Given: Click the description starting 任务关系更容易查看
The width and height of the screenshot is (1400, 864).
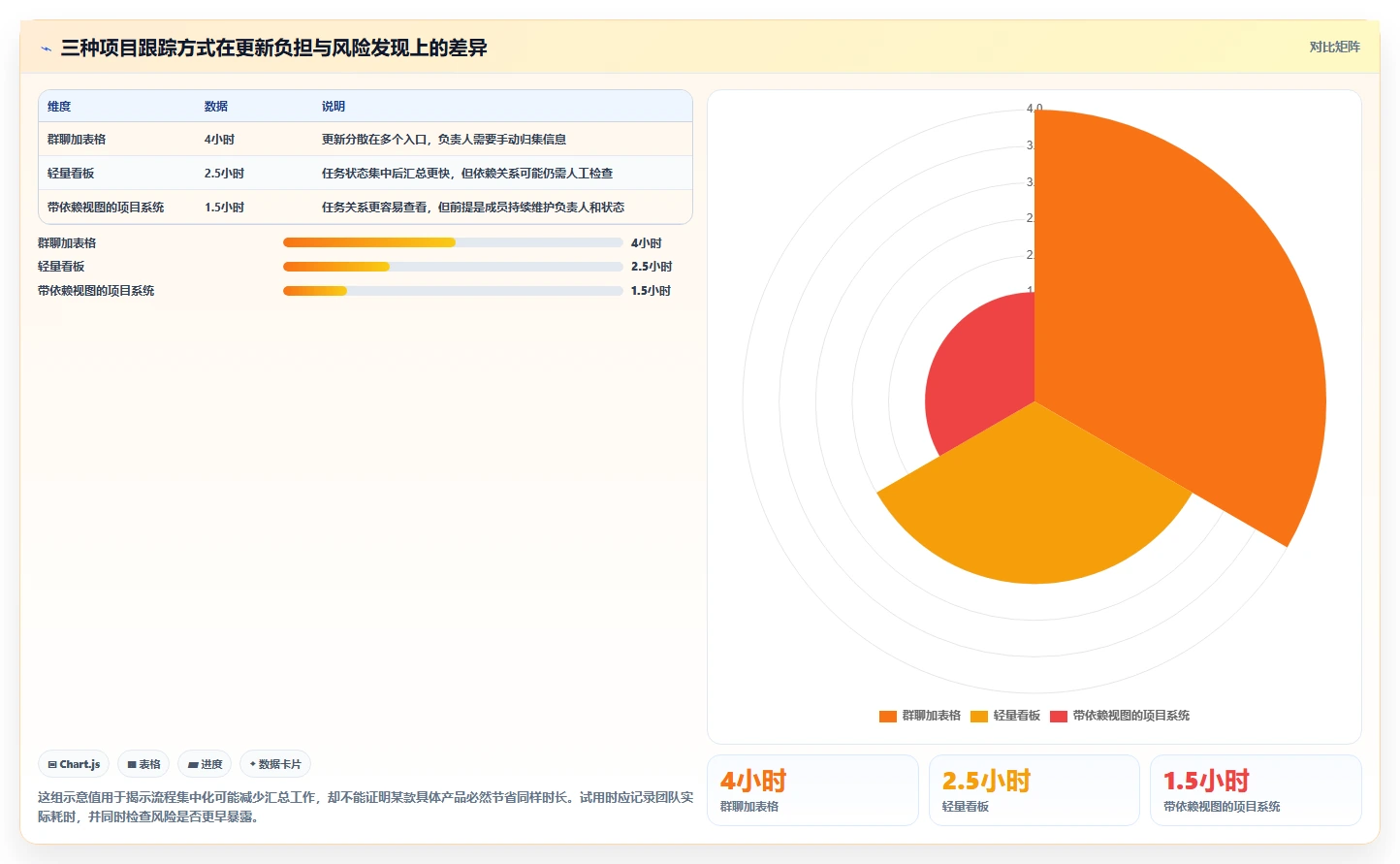Looking at the screenshot, I should [473, 208].
